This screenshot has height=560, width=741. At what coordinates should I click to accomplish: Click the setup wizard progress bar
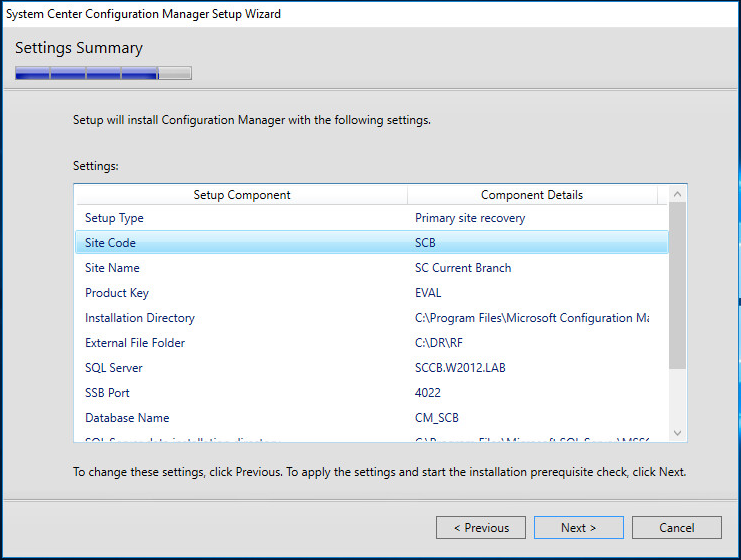(x=103, y=73)
